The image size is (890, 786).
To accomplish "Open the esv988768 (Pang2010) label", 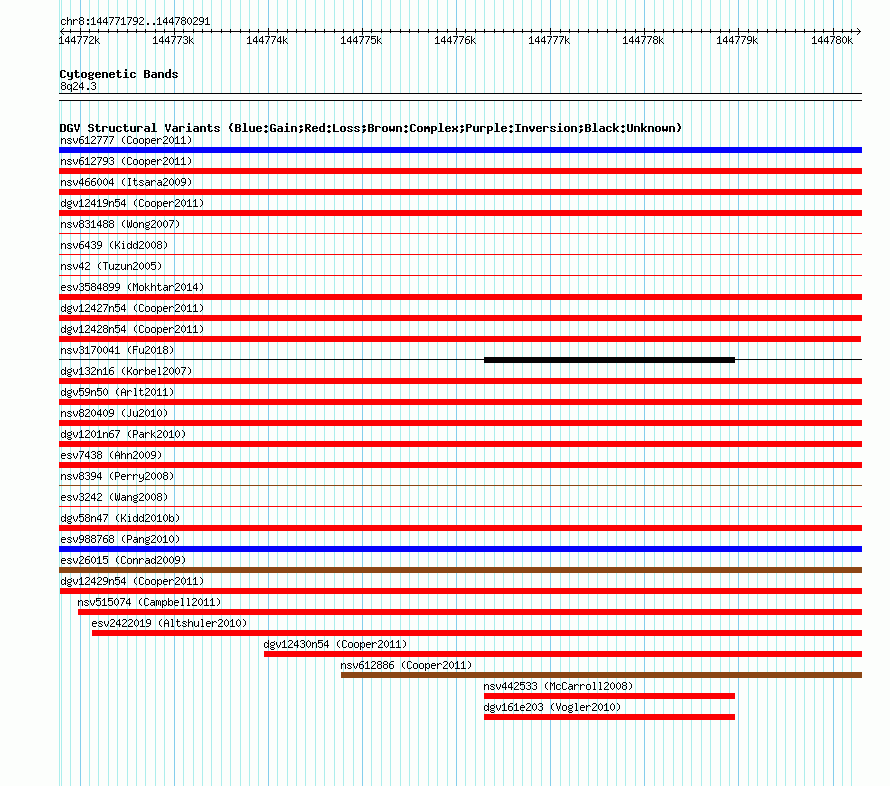I will pyautogui.click(x=120, y=539).
